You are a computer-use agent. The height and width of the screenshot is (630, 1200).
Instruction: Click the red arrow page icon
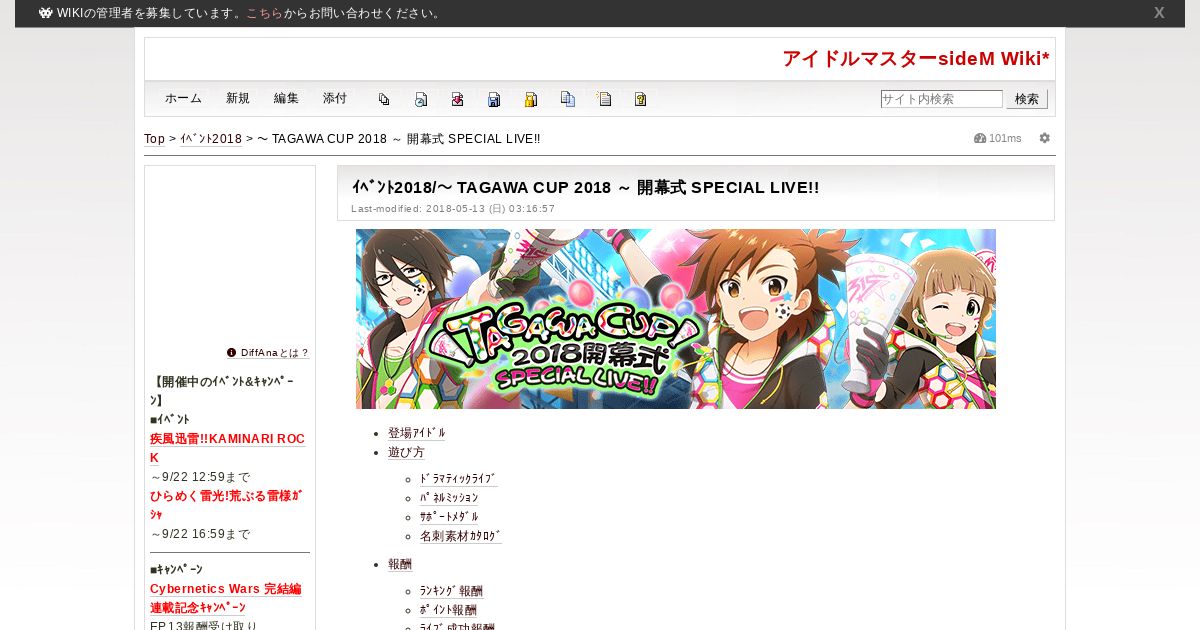[x=457, y=99]
